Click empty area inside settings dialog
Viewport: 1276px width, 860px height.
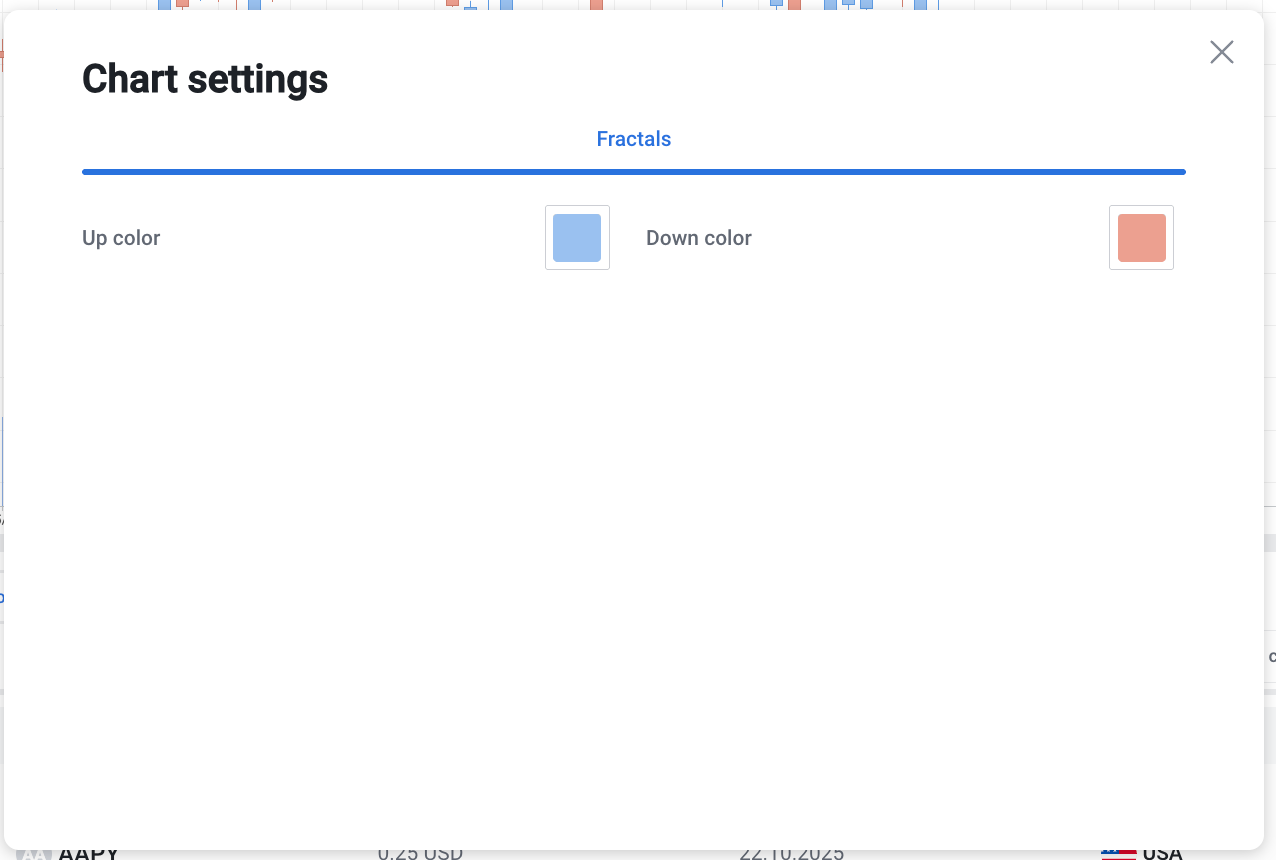point(633,500)
